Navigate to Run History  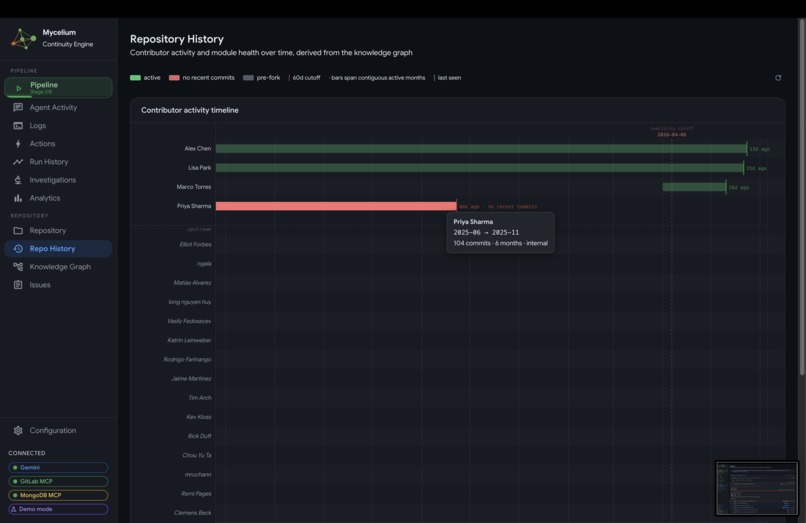(58, 161)
